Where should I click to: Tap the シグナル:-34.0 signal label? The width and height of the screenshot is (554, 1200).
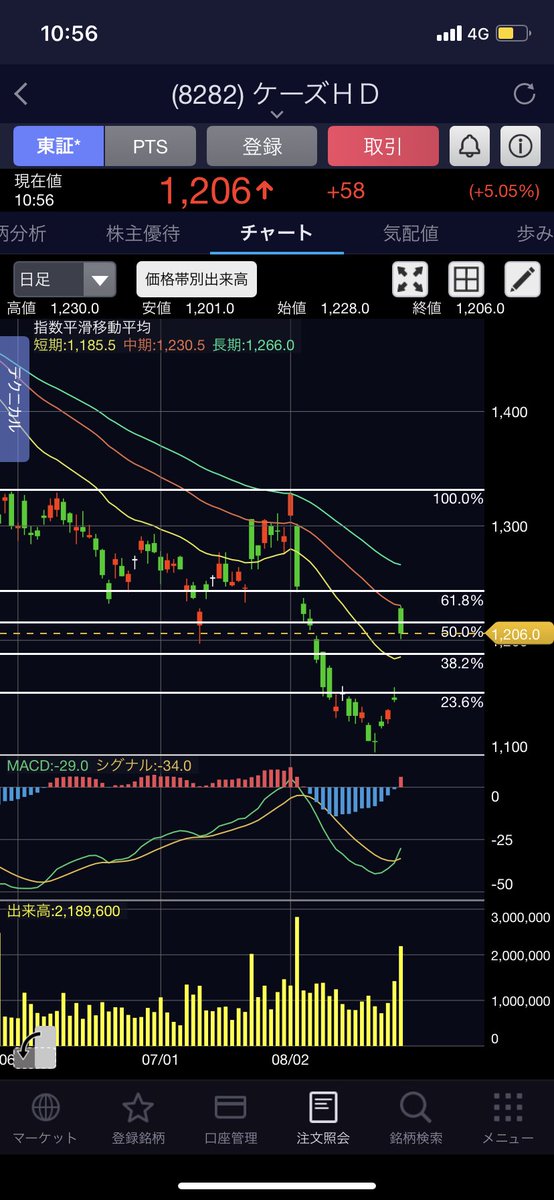pos(142,765)
